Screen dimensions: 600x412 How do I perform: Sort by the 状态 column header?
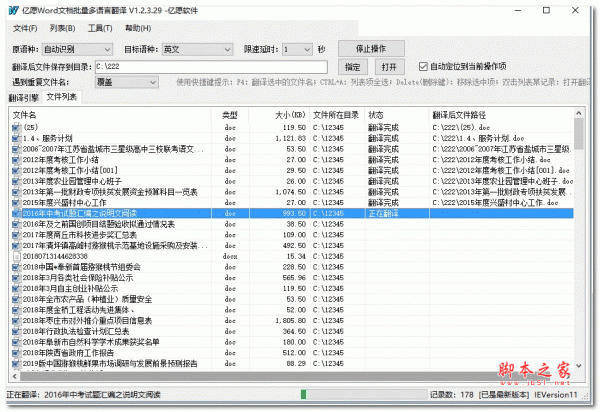tap(396, 115)
